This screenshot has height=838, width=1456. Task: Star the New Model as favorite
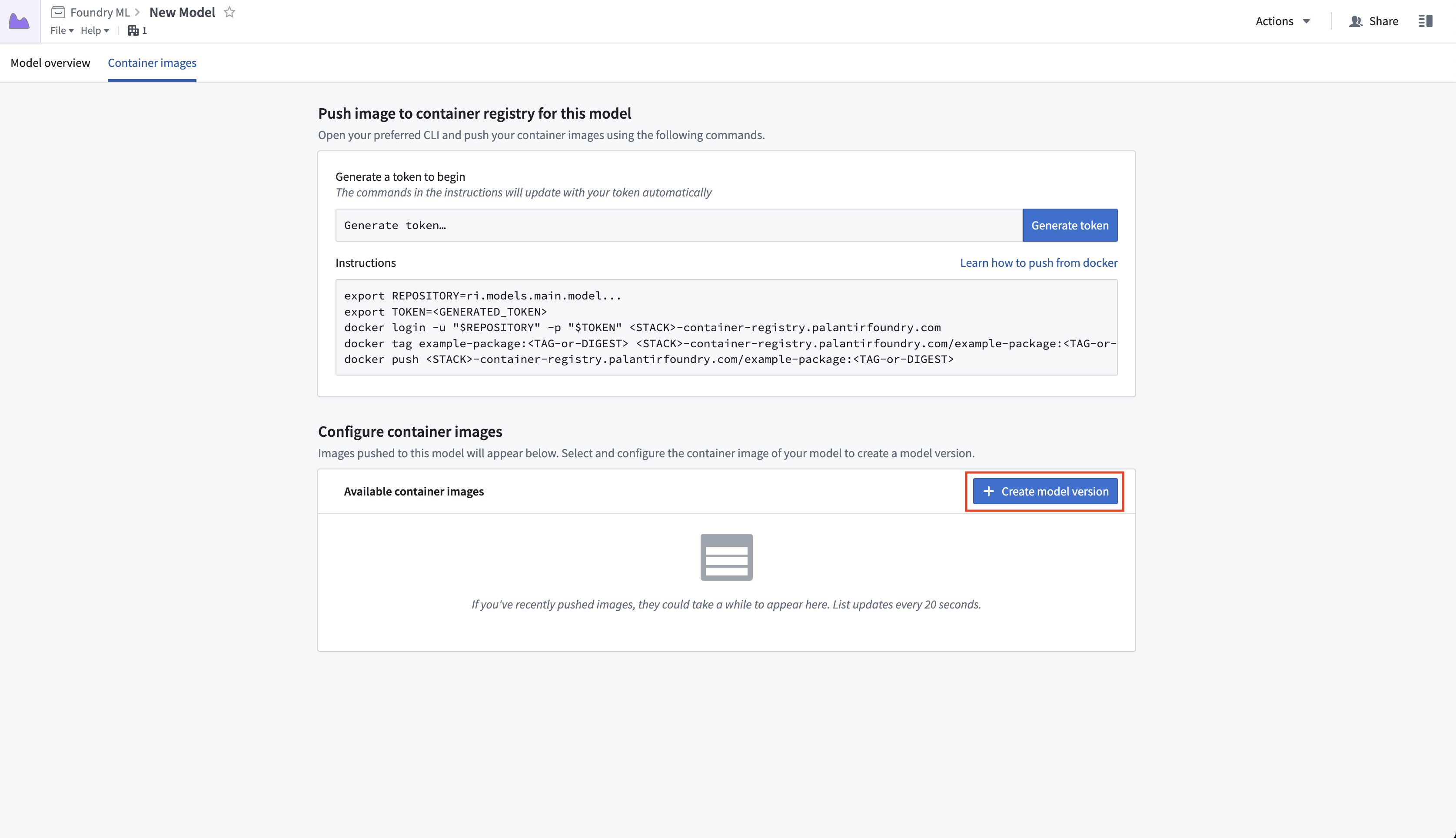click(229, 12)
